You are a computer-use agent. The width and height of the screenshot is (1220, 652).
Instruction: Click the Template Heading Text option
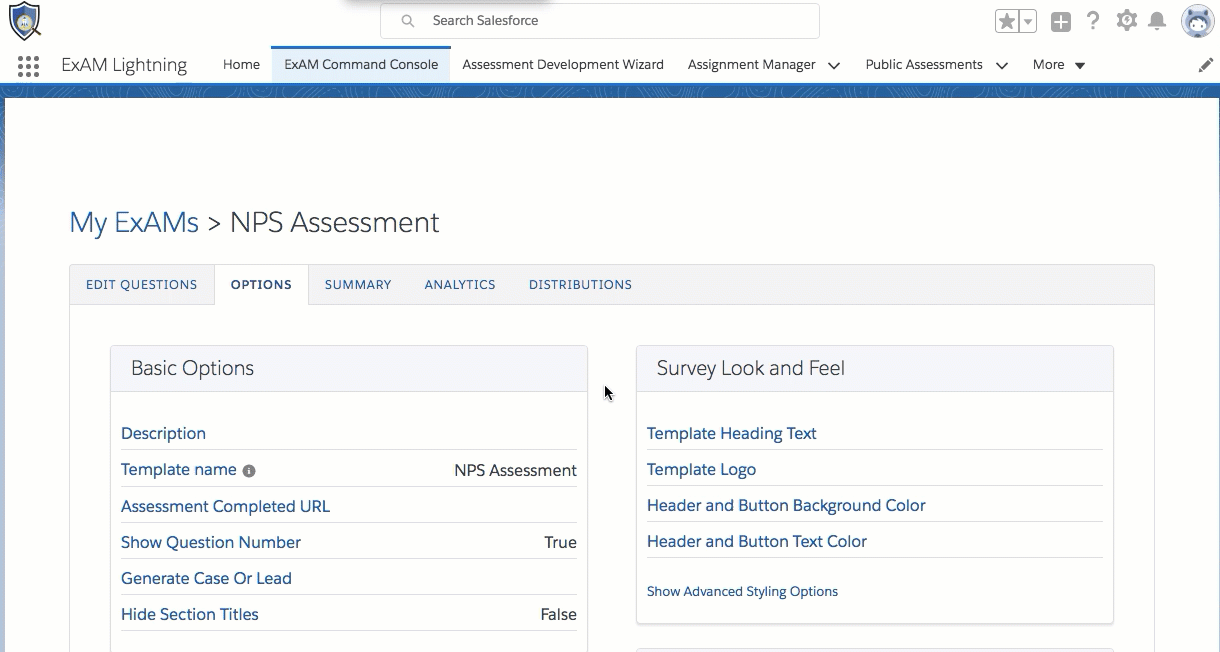(732, 434)
